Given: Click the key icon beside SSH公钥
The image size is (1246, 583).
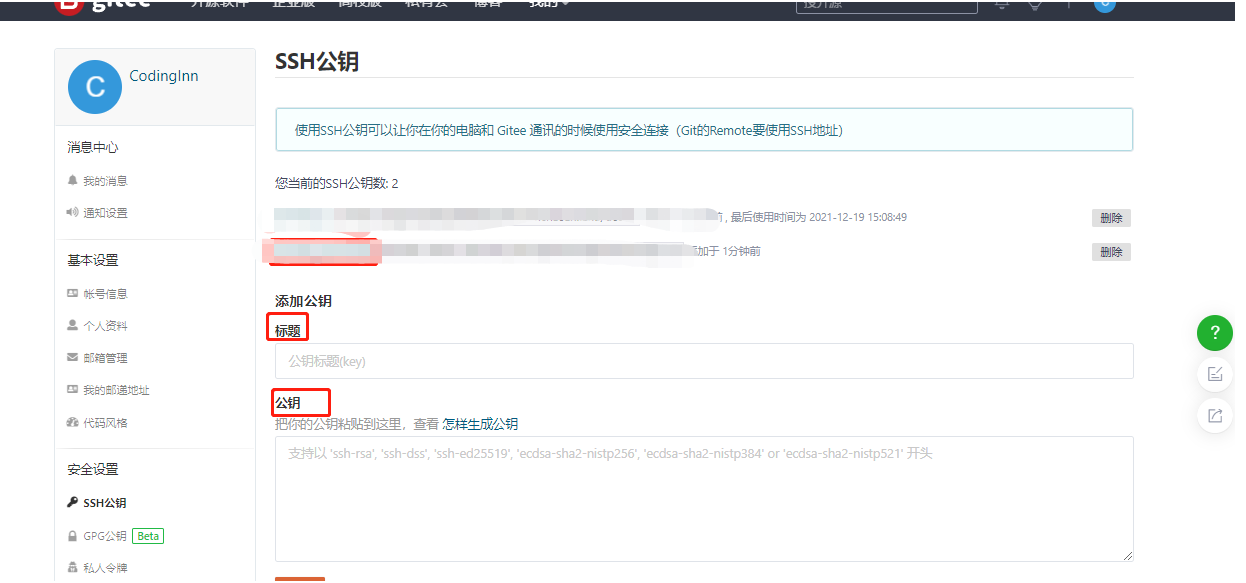Looking at the screenshot, I should pyautogui.click(x=72, y=503).
